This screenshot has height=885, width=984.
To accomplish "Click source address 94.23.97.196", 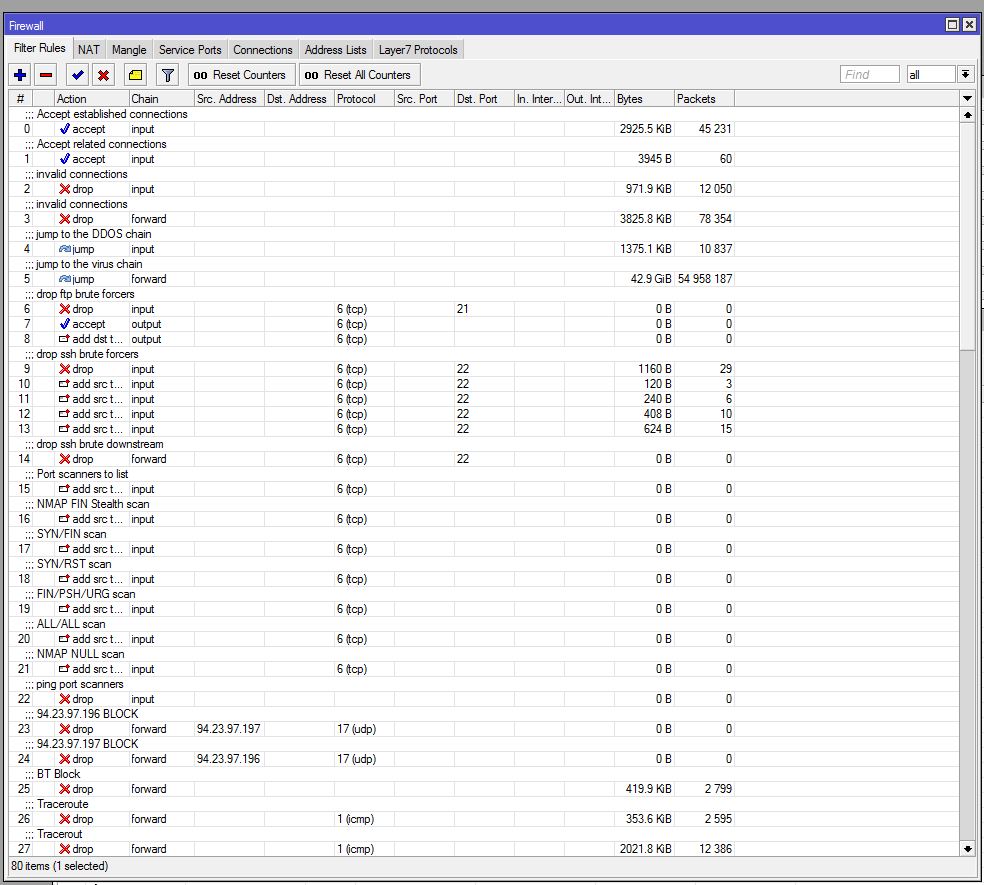I will [228, 759].
